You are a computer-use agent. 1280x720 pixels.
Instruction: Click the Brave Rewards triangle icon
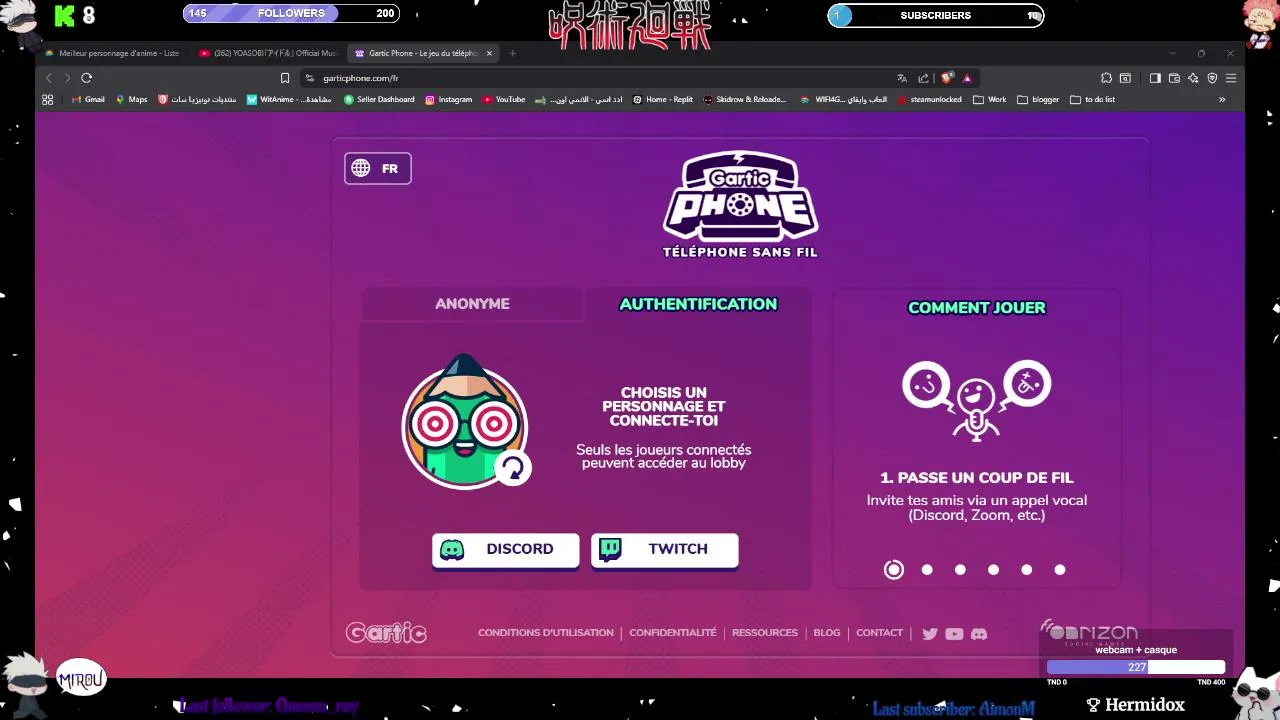coord(967,78)
